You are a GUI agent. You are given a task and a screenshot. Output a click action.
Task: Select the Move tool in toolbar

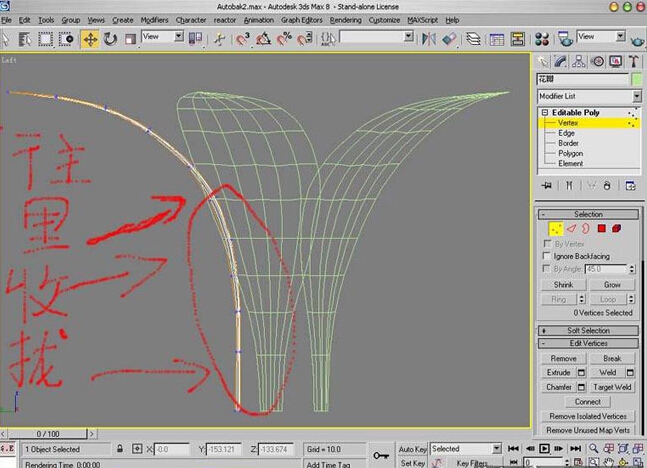(90, 39)
